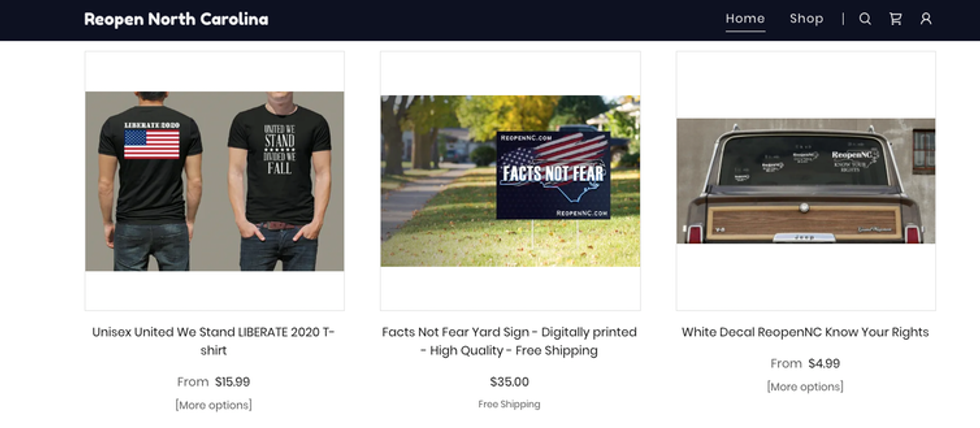Open the search magnifier icon
Viewport: 980px width, 428px height.
pyautogui.click(x=865, y=19)
